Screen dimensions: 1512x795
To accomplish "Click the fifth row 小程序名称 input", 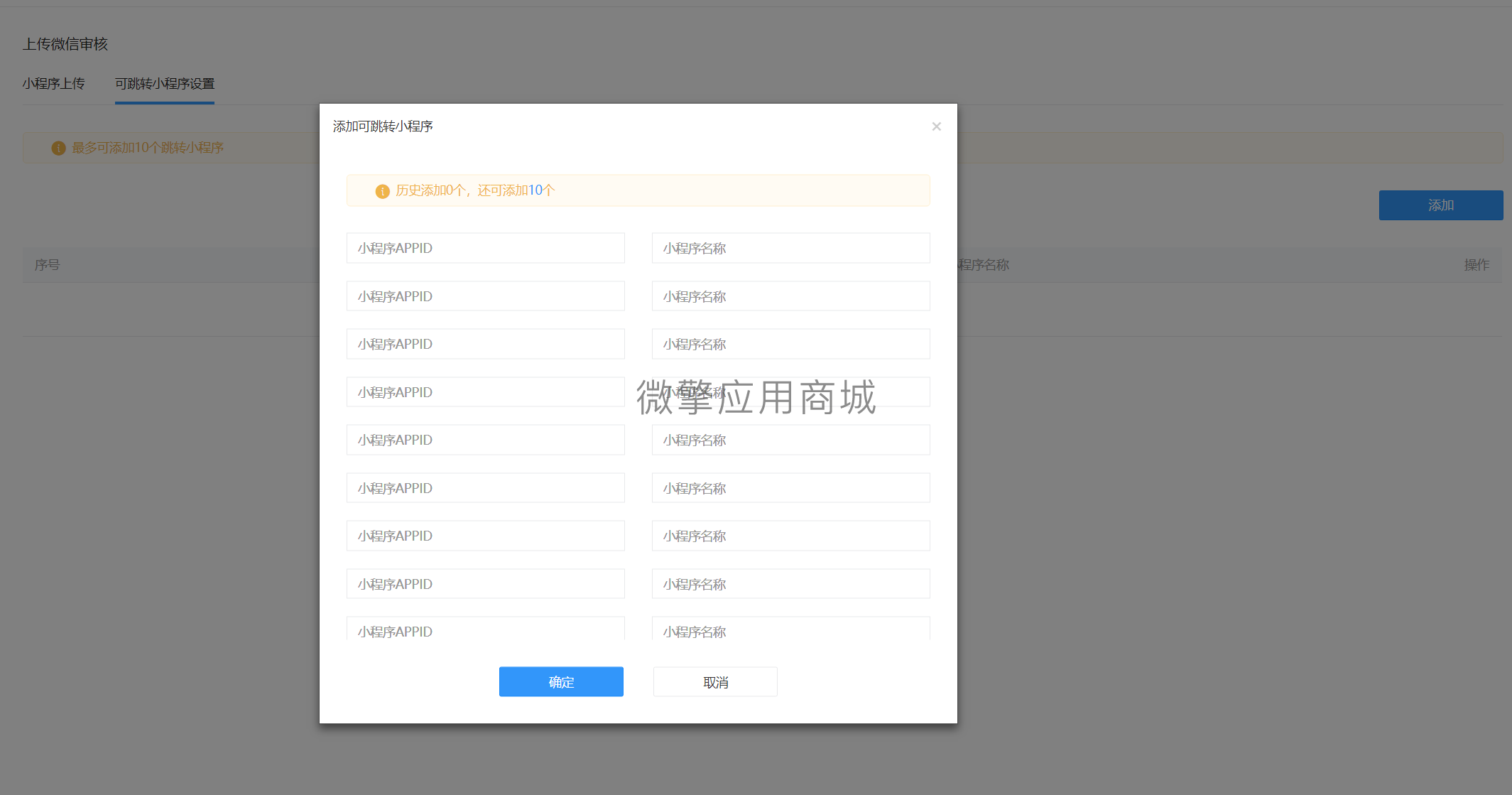I will [791, 440].
